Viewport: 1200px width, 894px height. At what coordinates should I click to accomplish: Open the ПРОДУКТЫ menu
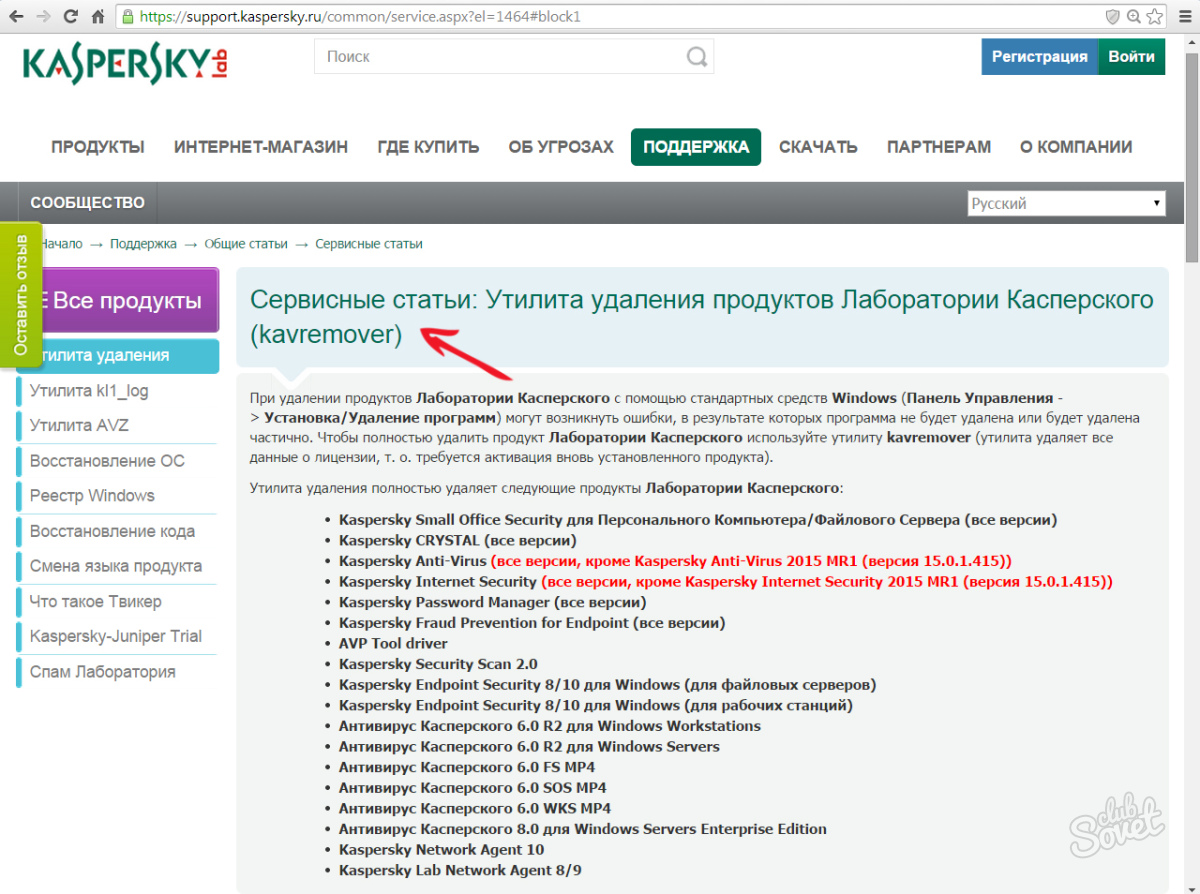coord(98,147)
